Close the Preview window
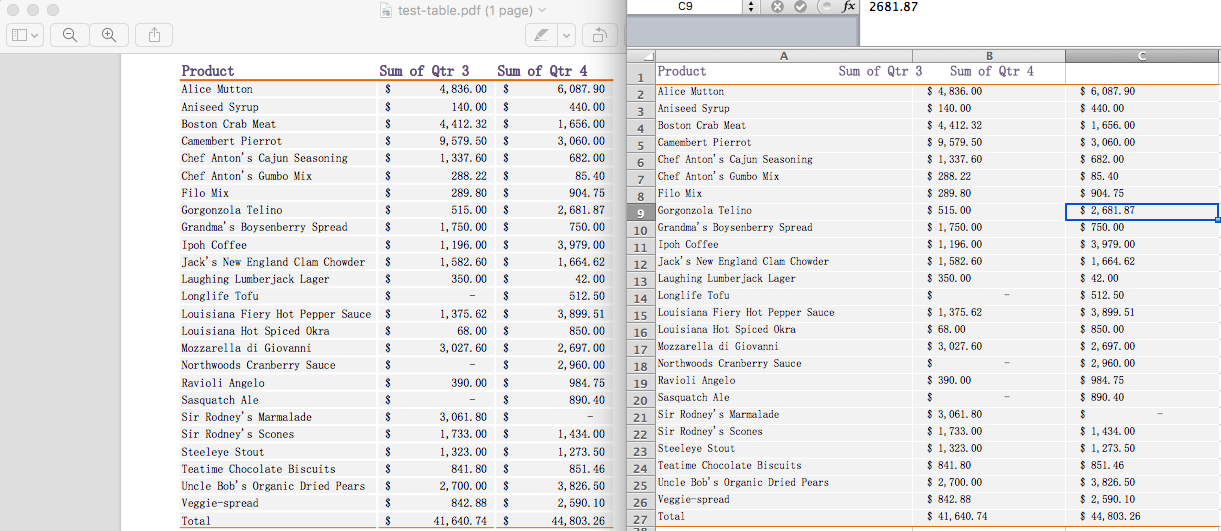1221x531 pixels. 12,9
